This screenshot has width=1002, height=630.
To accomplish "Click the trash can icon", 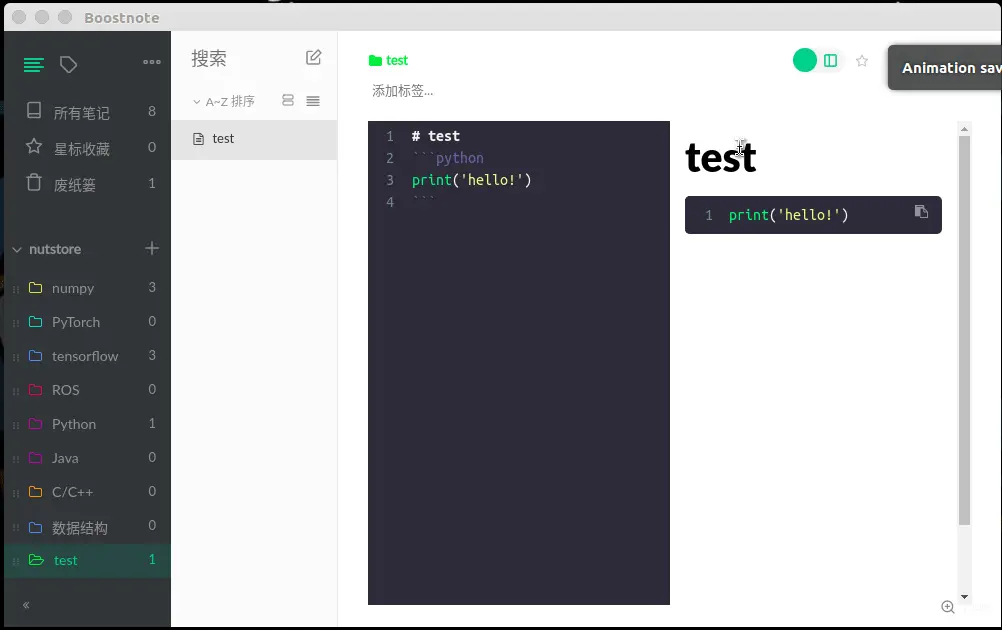I will point(34,183).
